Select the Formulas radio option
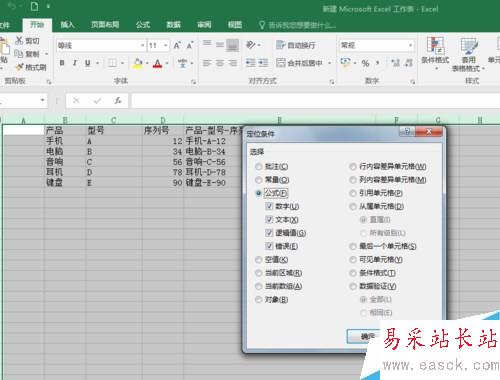500x380 pixels. 271,193
